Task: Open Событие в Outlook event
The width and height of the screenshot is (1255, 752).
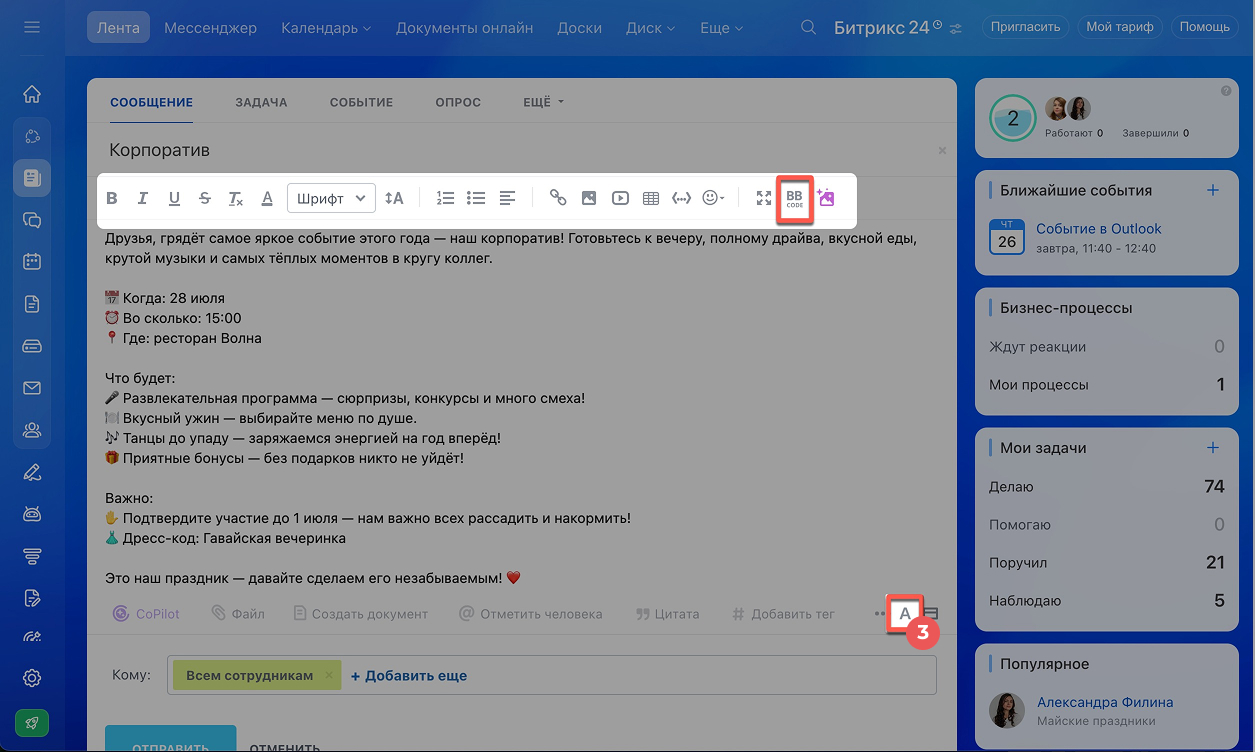Action: point(1098,229)
